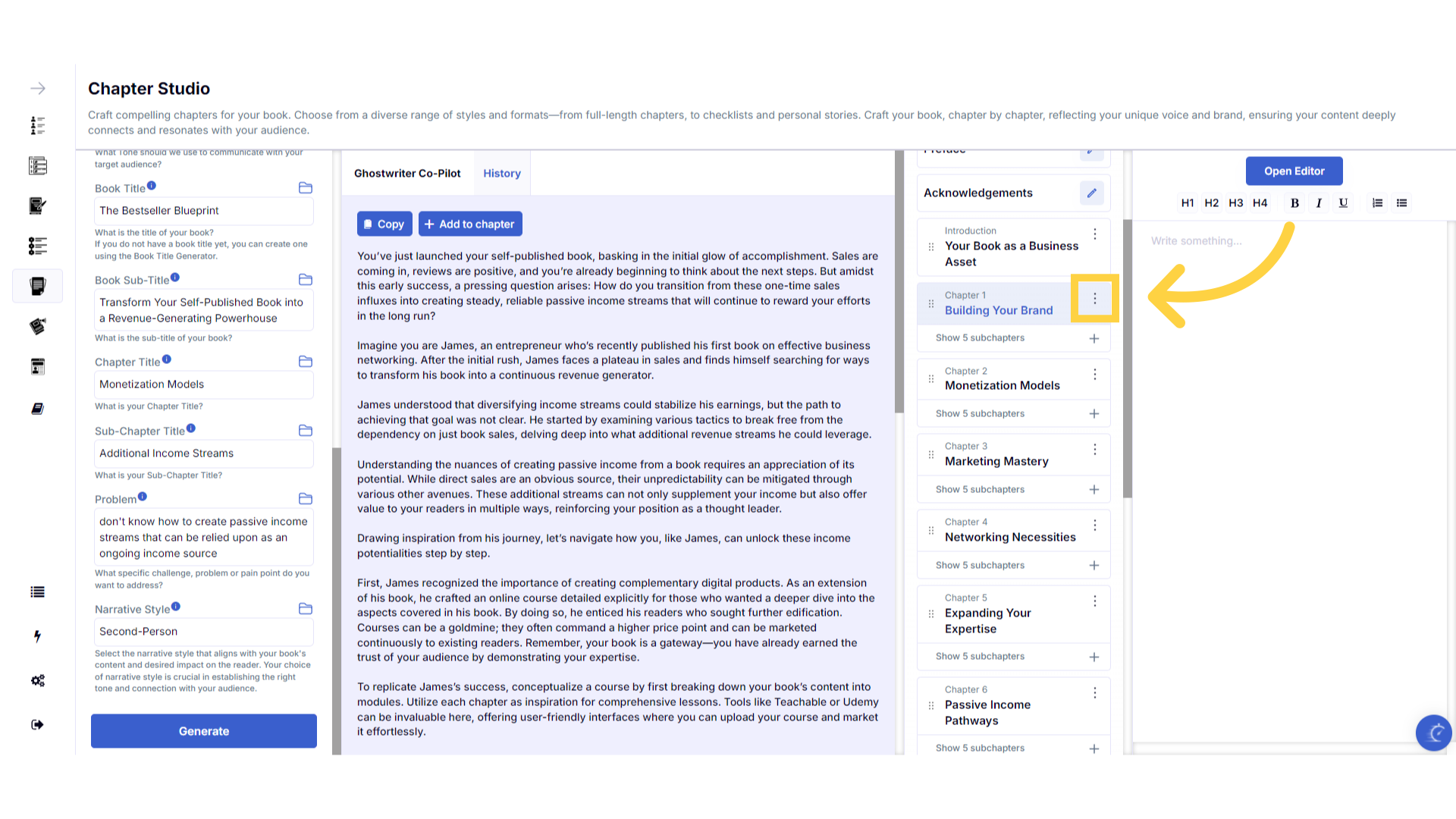Open the folder icon beside Book Title
The width and height of the screenshot is (1456, 819).
[x=306, y=188]
